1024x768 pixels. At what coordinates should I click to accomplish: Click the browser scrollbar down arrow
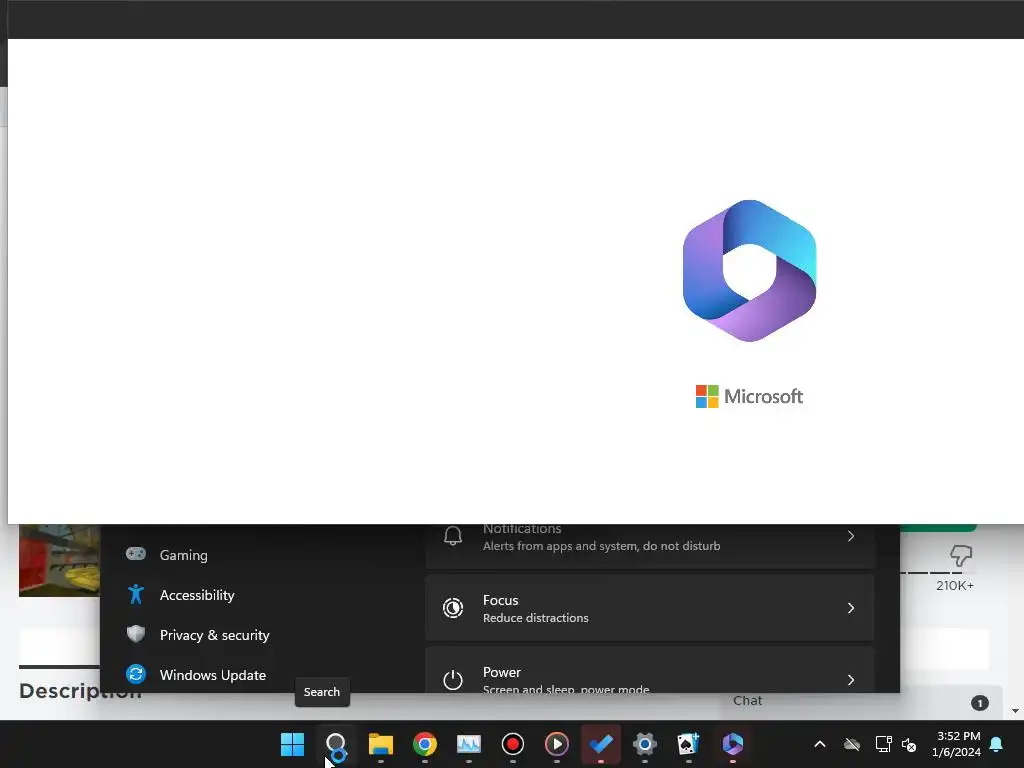(x=1015, y=711)
